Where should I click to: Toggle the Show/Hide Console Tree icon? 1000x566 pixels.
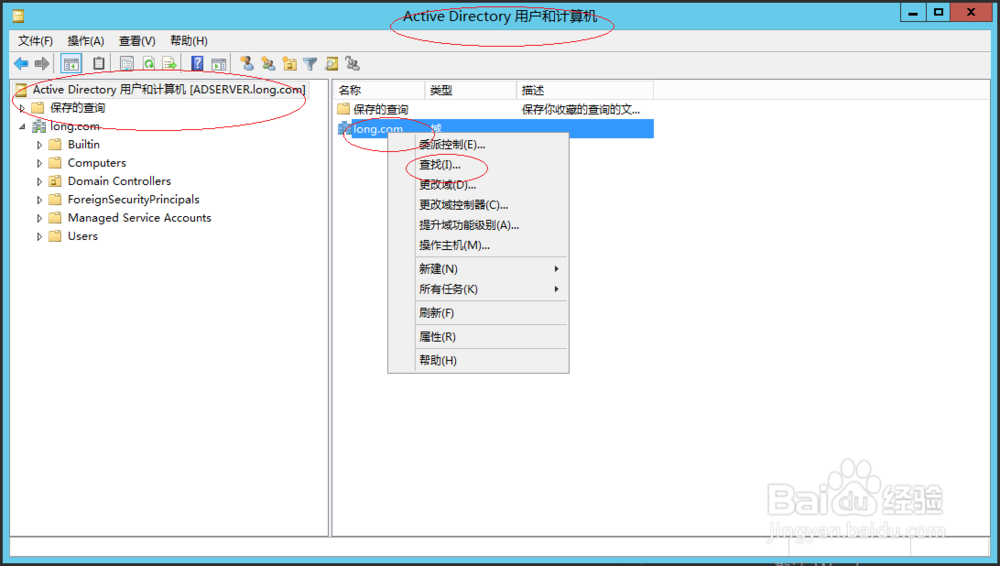point(71,64)
